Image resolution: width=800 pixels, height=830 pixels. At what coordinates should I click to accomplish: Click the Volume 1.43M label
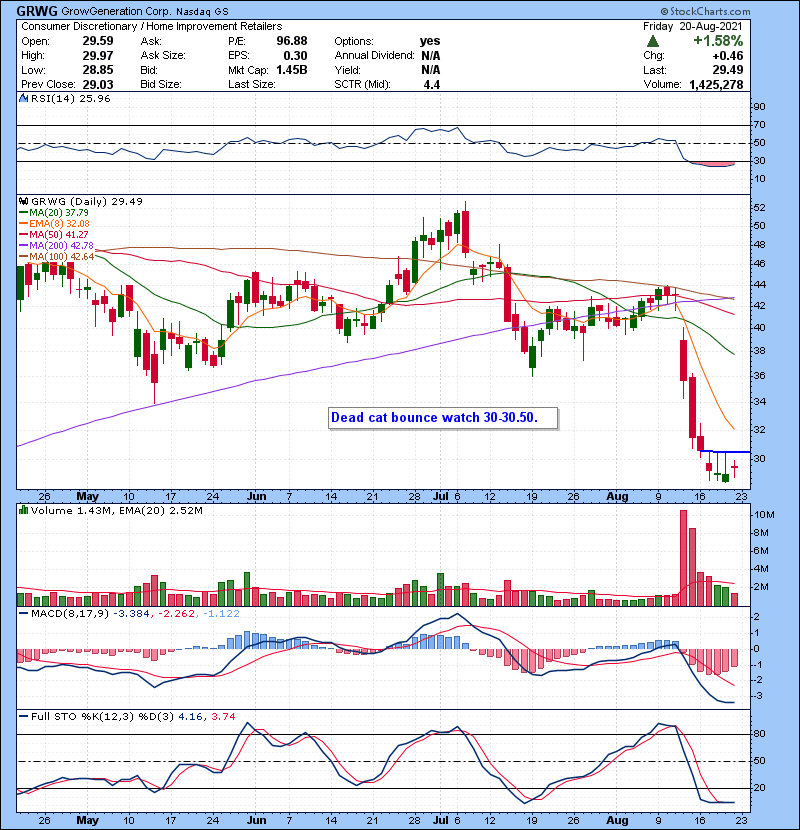(x=72, y=510)
